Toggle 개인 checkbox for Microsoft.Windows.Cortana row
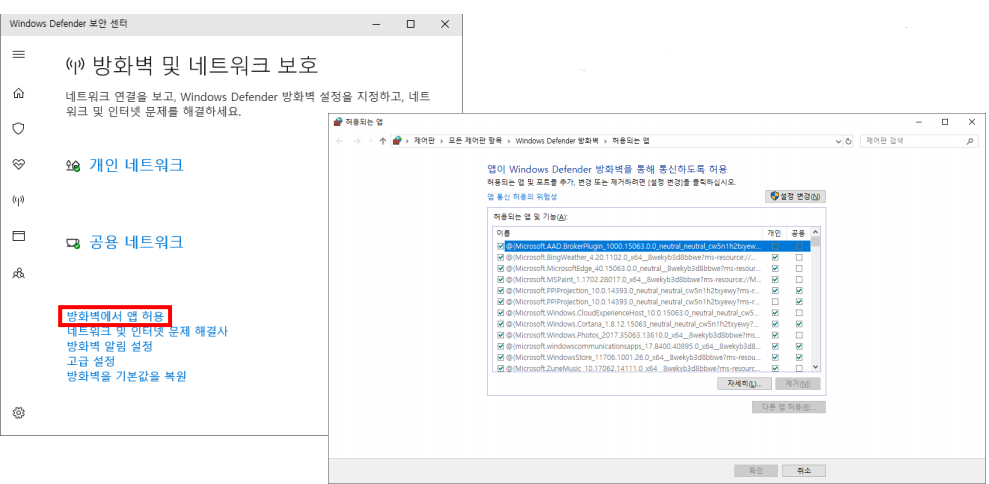Screen dimensions: 989x484 775,324
